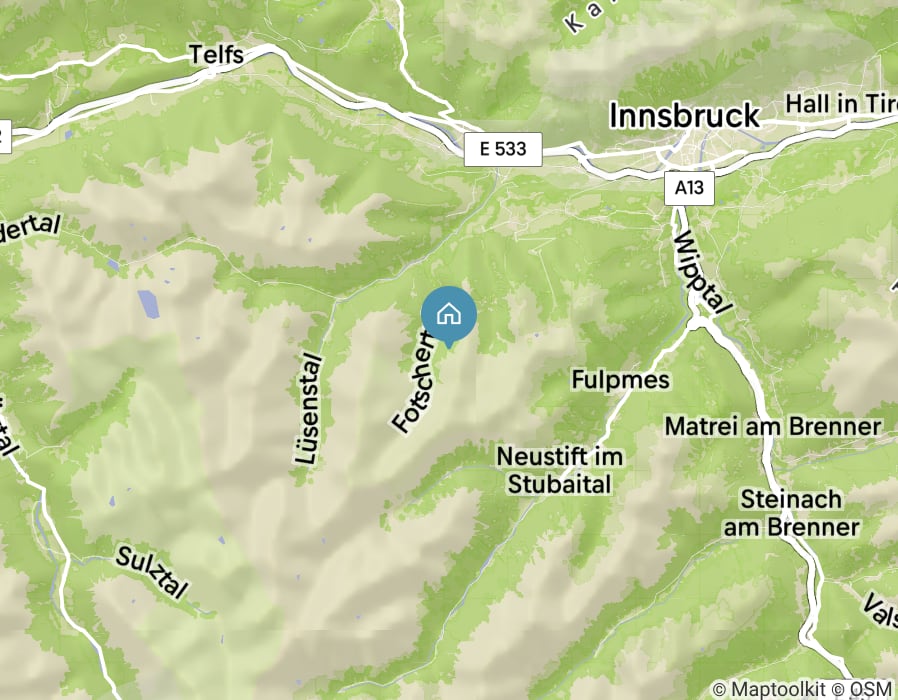Click the partial road shield at left edge

[x=5, y=137]
